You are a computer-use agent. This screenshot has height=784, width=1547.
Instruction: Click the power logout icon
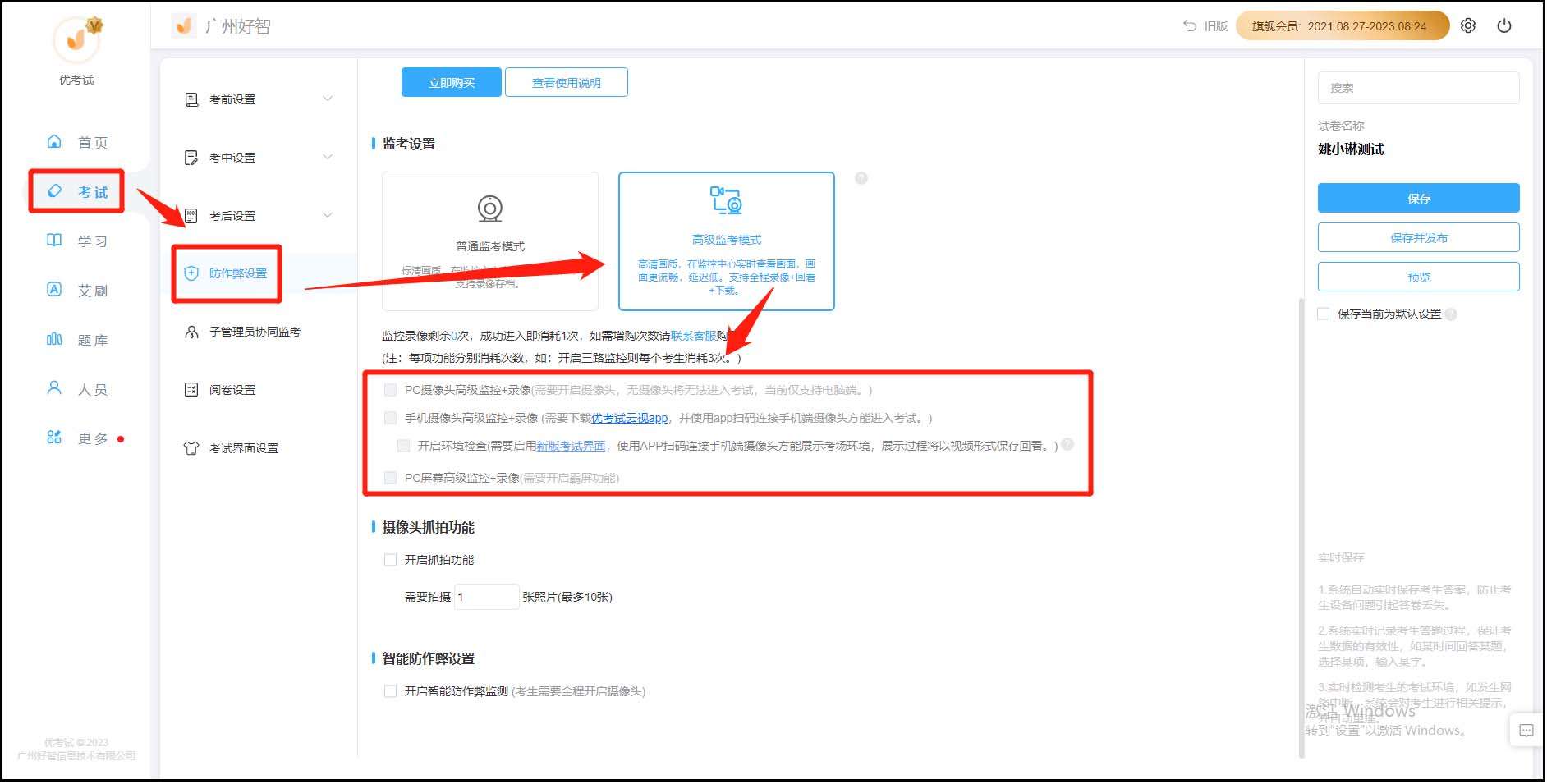1504,25
